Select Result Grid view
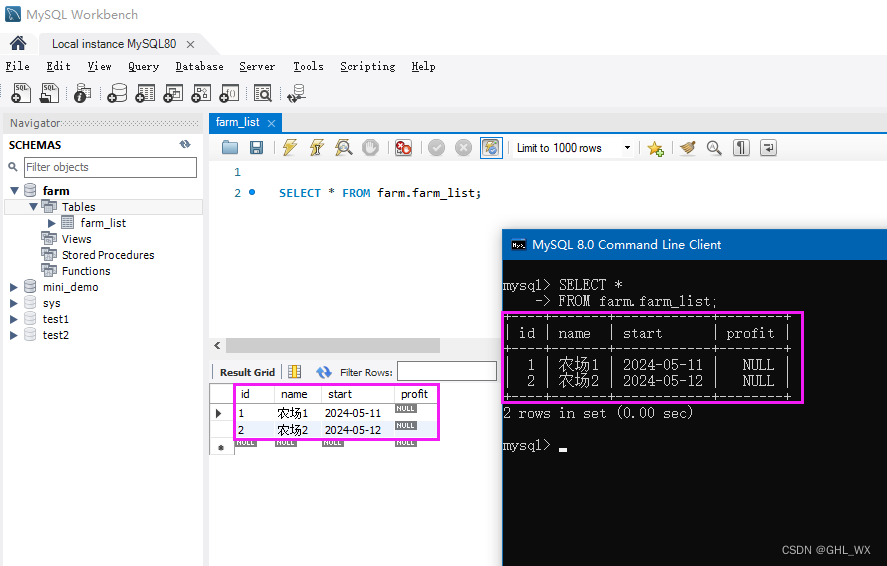Viewport: 887px width, 566px height. pyautogui.click(x=247, y=372)
